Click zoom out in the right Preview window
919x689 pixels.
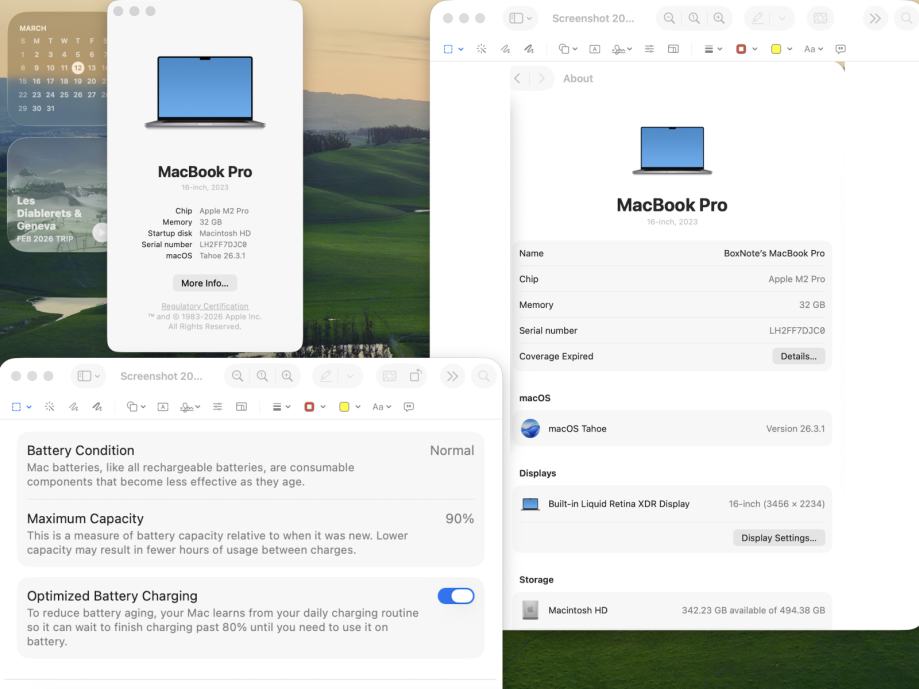[x=669, y=18]
